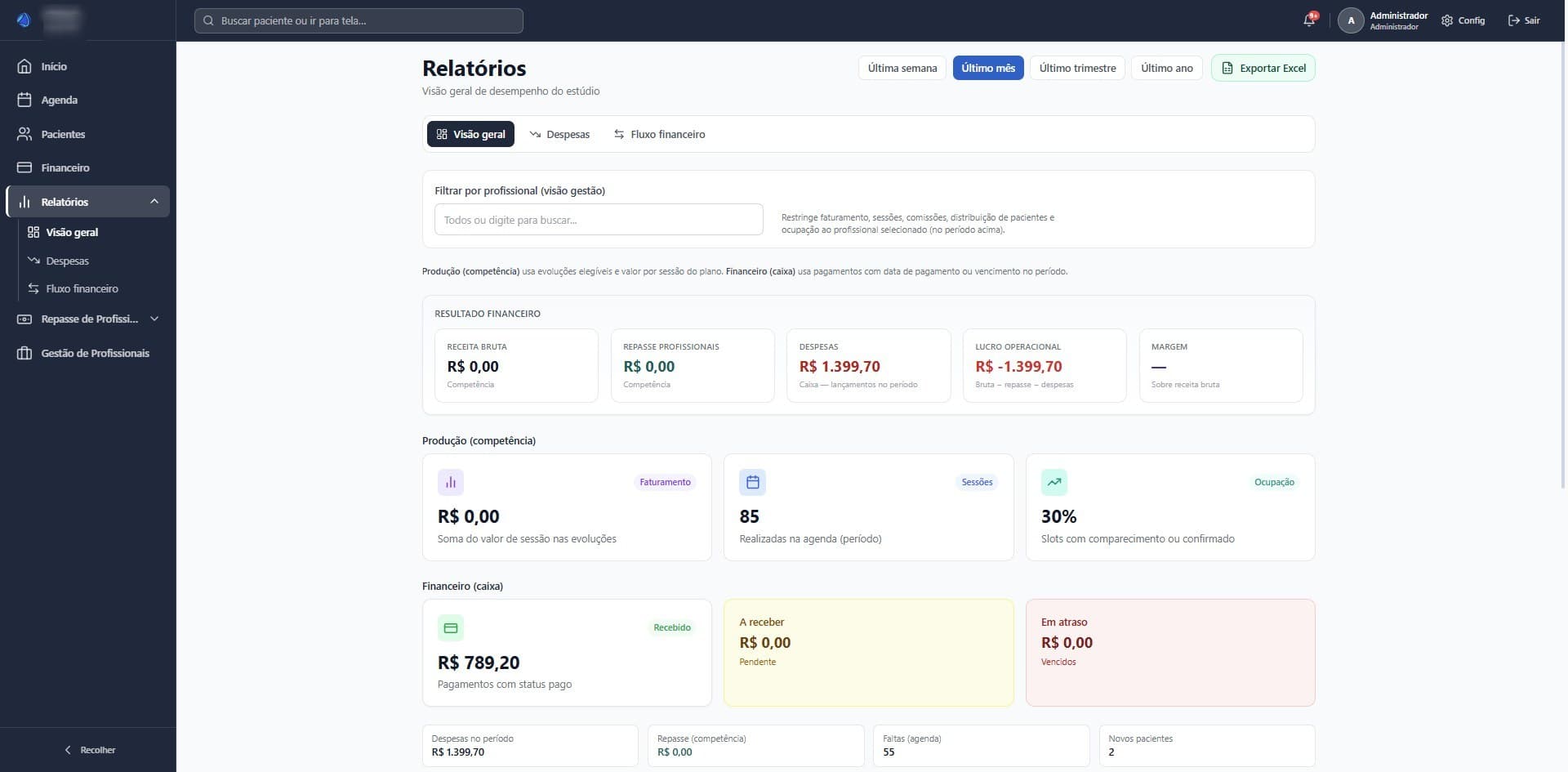The image size is (1568, 772).
Task: Click Recolher to collapse sidebar
Action: (88, 750)
